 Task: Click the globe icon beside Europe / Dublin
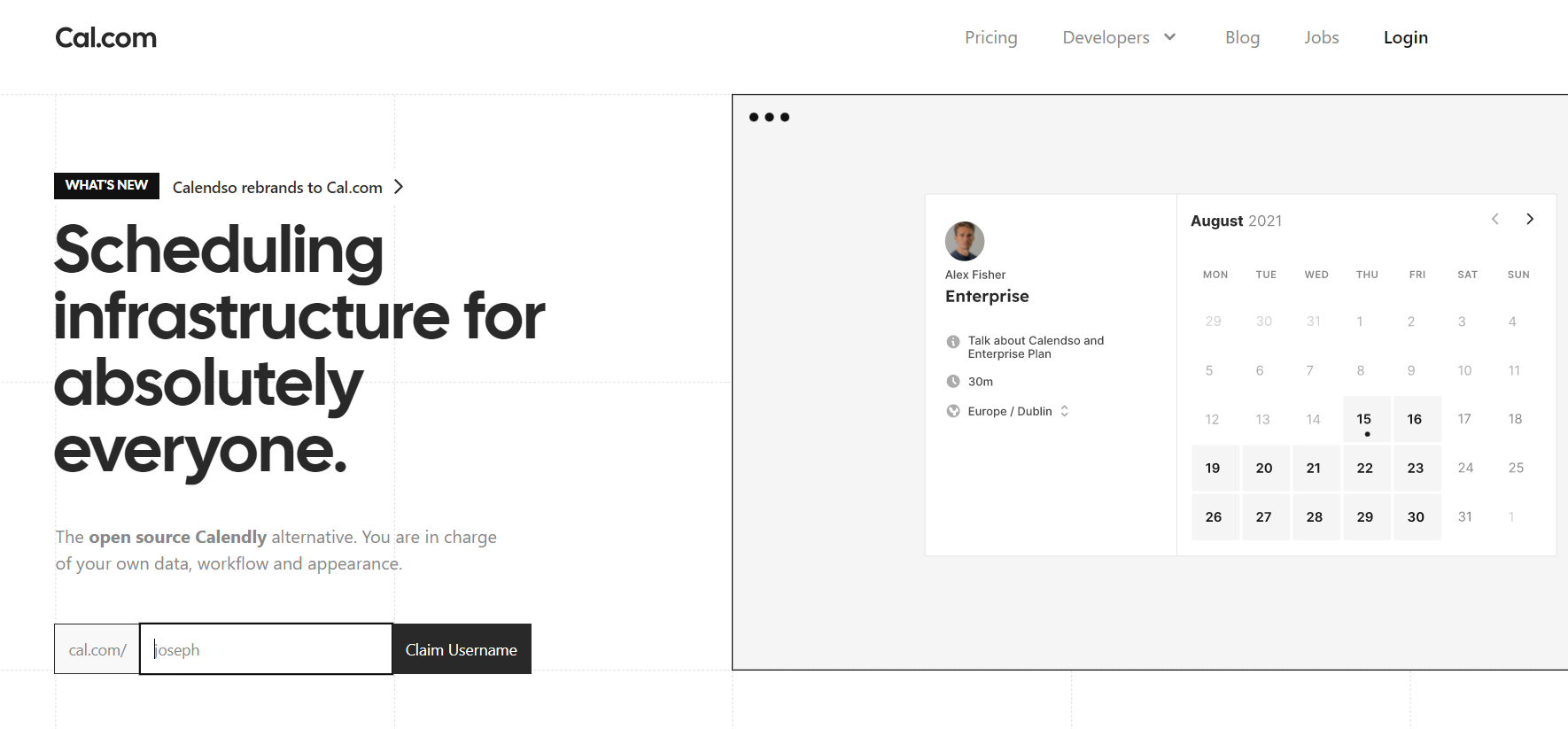pos(953,411)
